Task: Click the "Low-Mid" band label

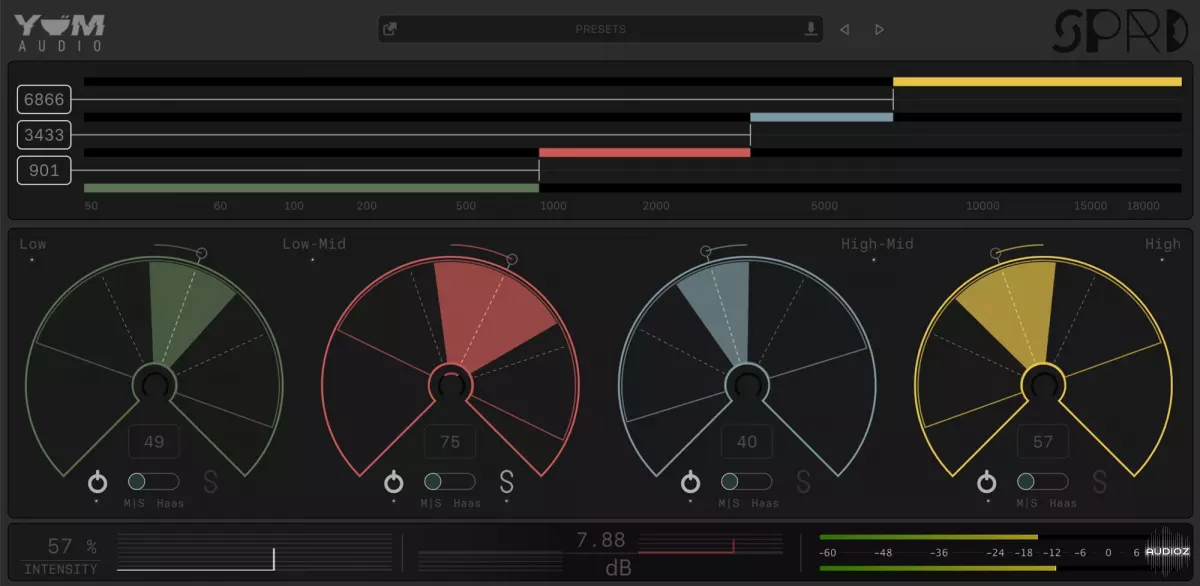Action: (x=314, y=244)
